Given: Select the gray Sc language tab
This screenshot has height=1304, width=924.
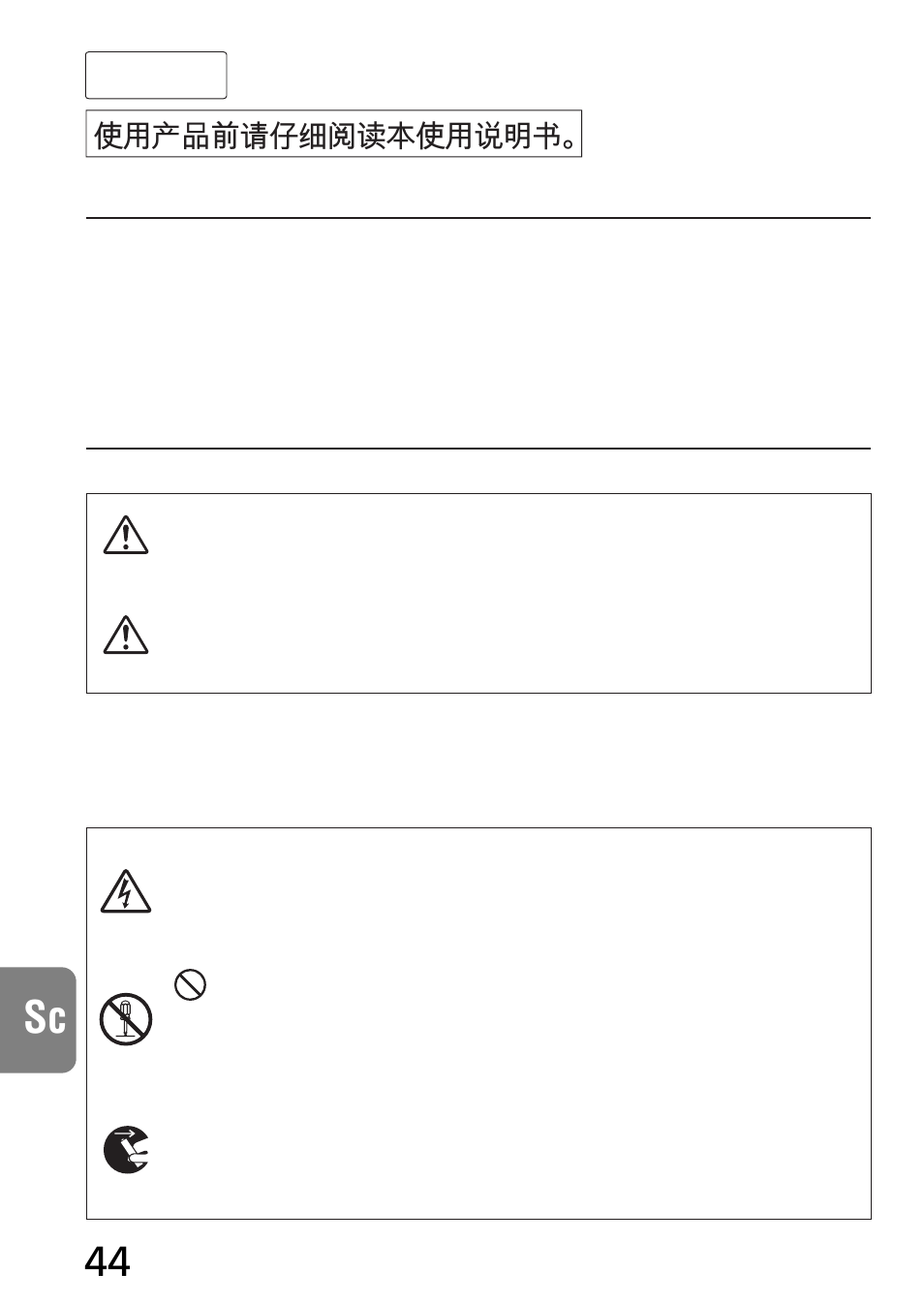Looking at the screenshot, I should [x=39, y=1019].
